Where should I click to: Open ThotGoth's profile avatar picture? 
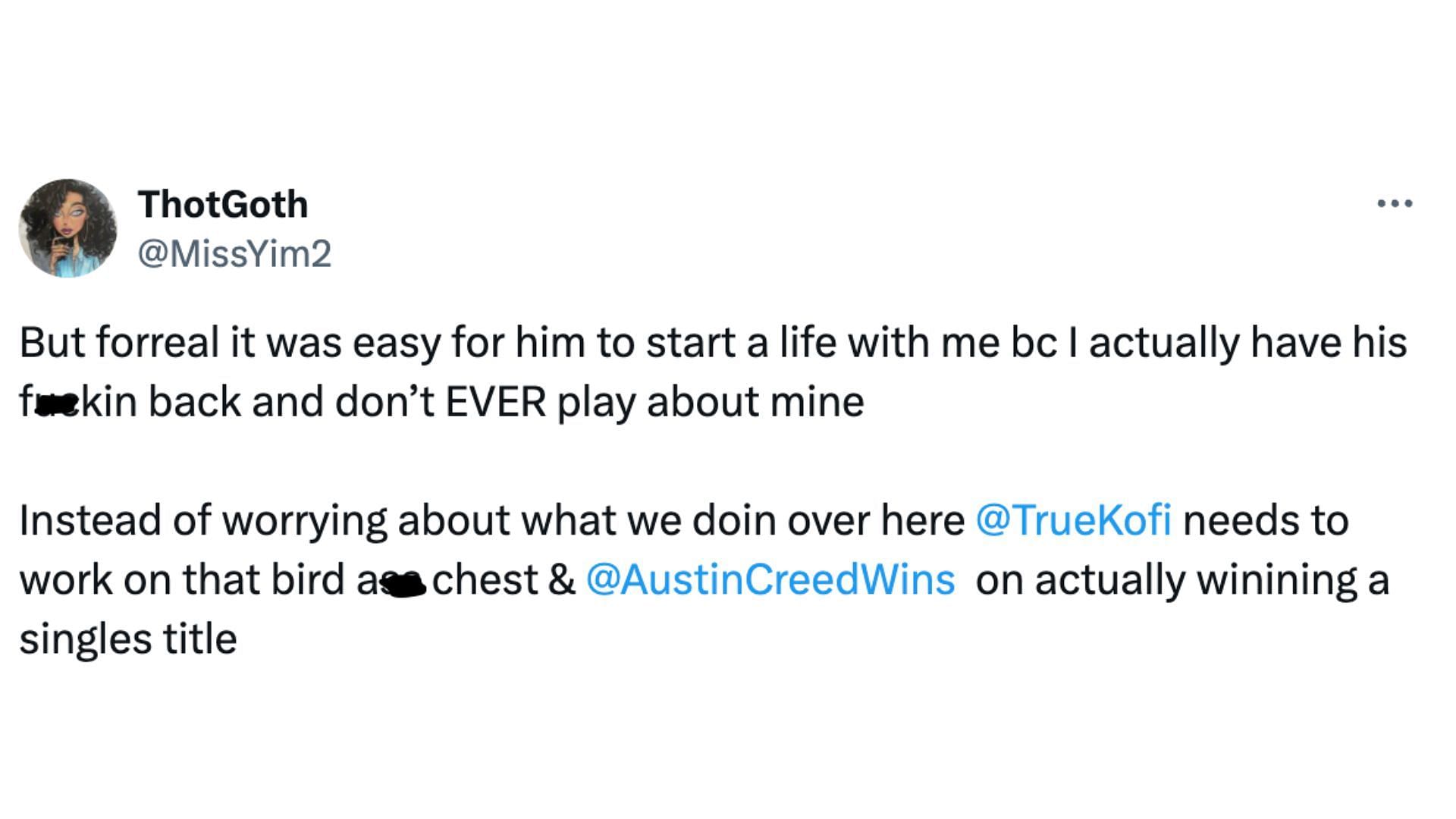point(68,228)
